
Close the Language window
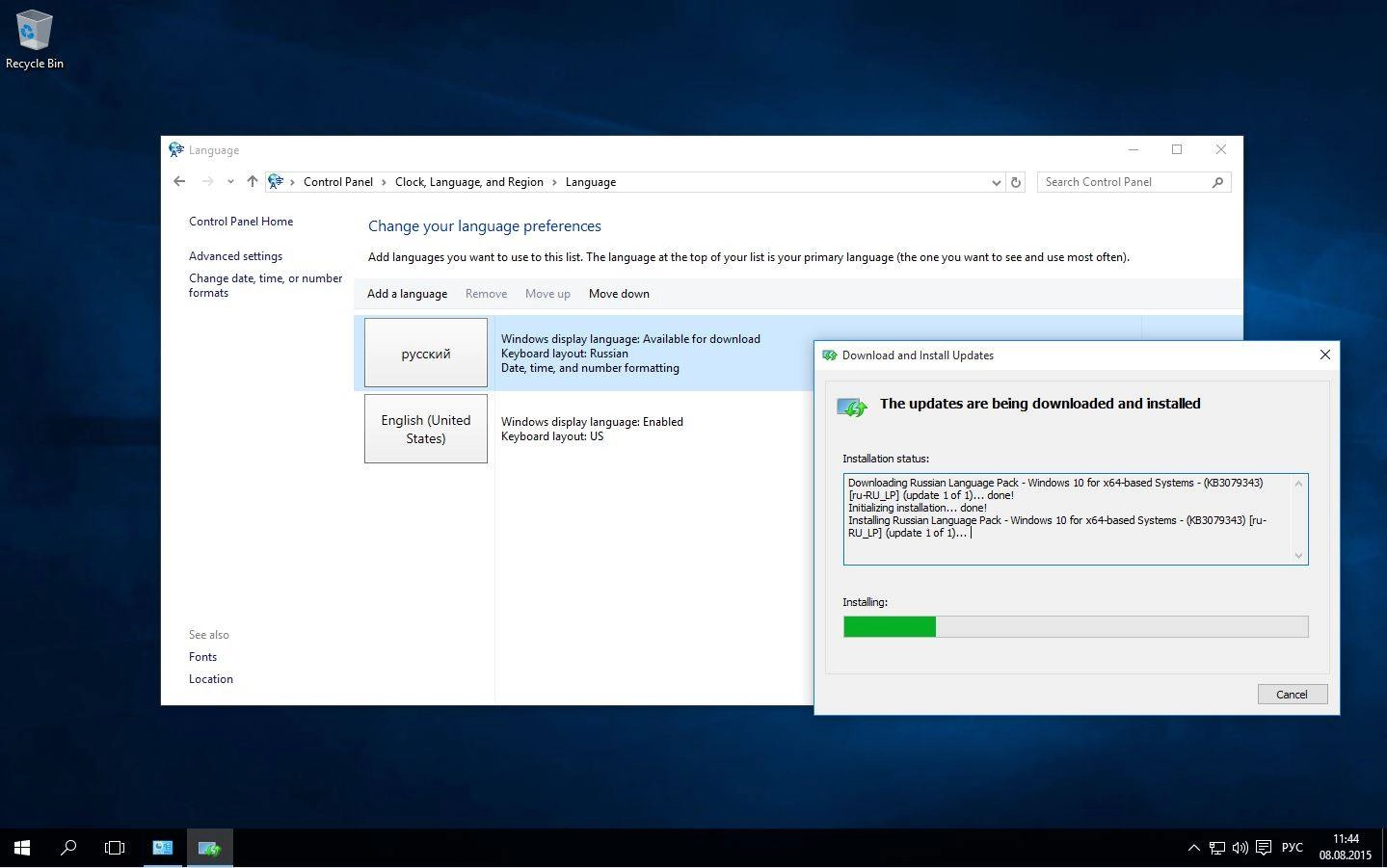tap(1221, 149)
